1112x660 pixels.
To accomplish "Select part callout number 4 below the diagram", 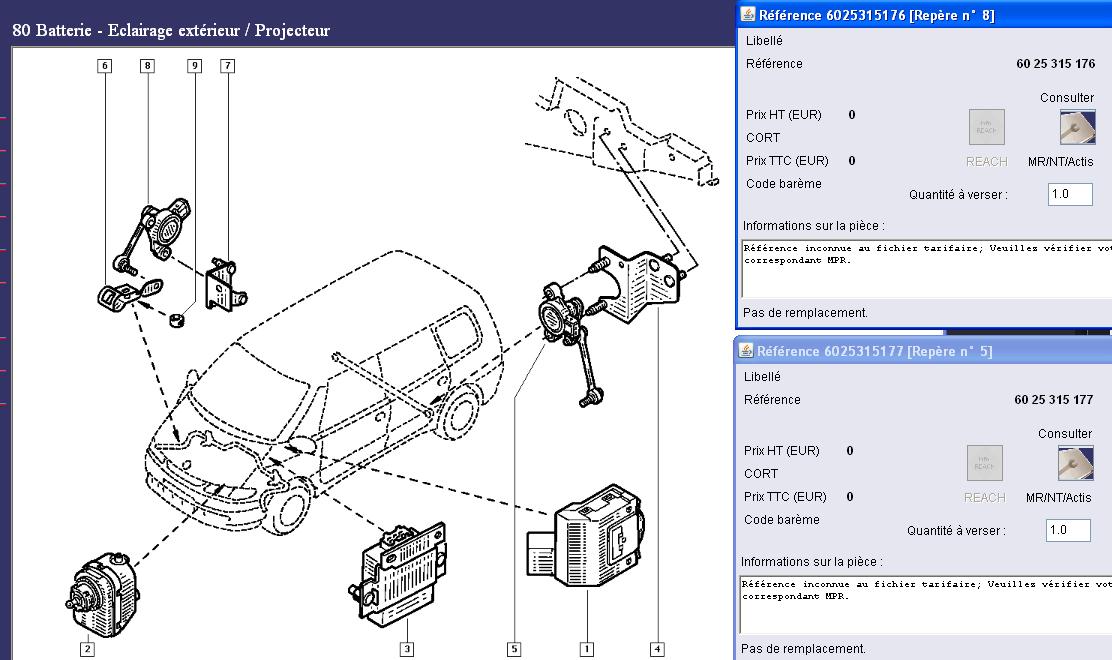I will [x=657, y=649].
